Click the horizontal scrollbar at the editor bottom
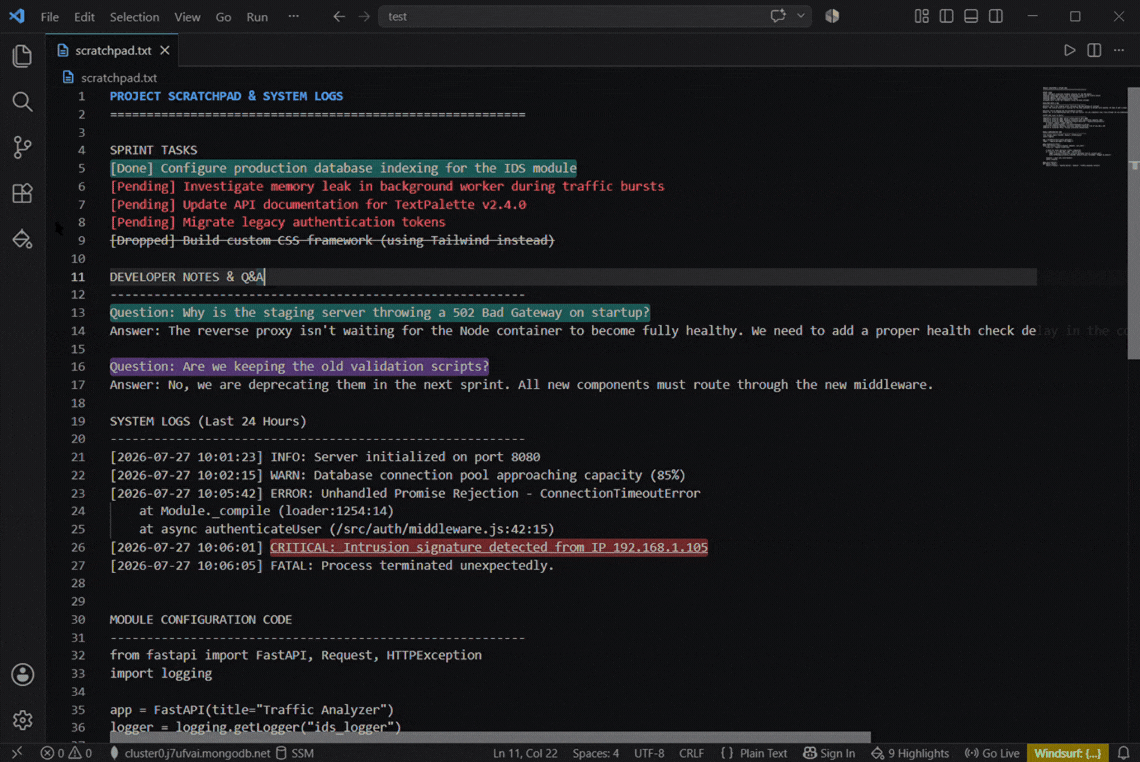1140x762 pixels. point(490,737)
